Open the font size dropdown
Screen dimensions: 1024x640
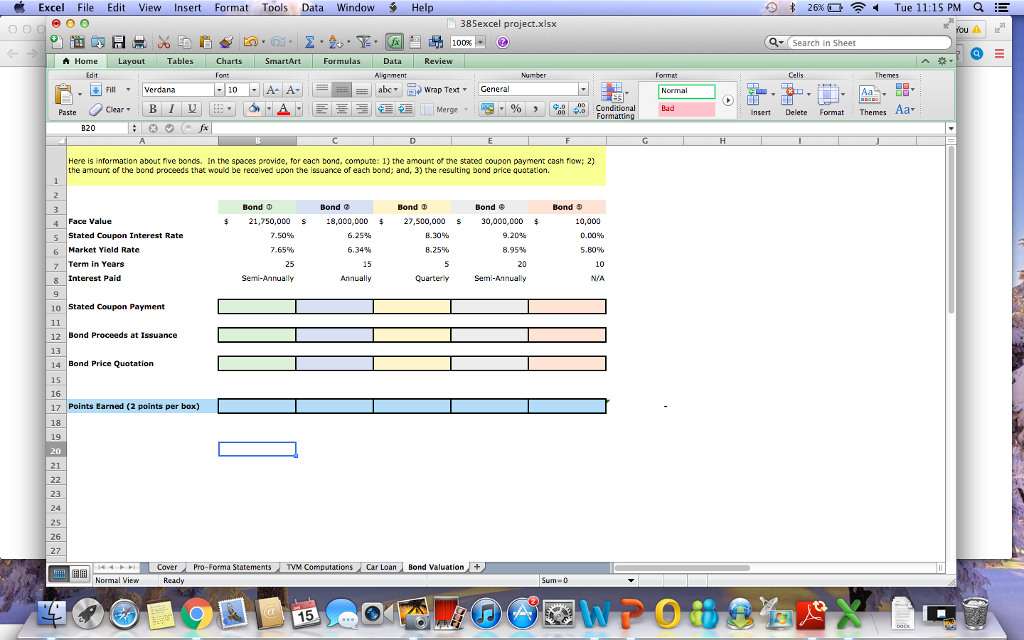point(254,90)
